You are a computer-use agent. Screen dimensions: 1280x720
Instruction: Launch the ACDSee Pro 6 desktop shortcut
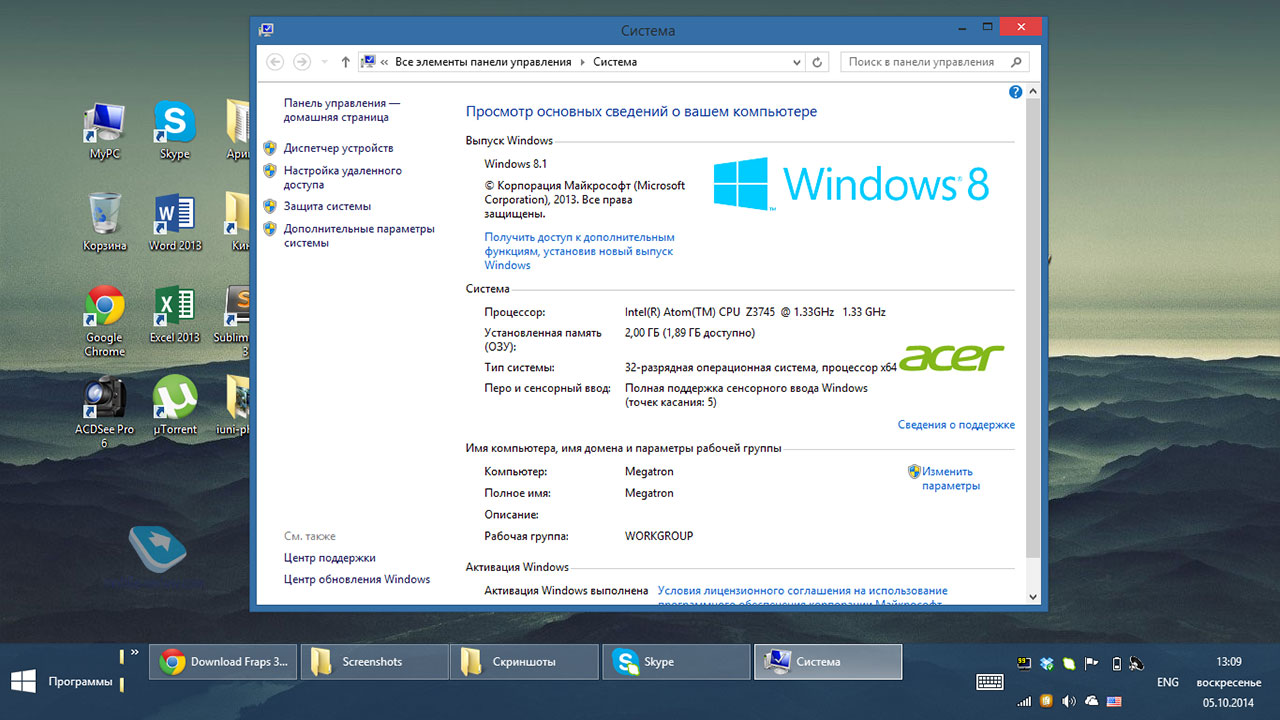point(104,412)
